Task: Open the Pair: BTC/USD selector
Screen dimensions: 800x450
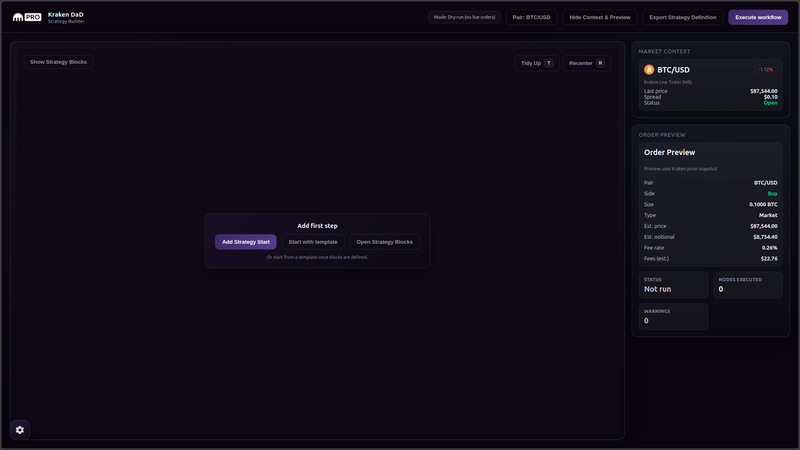Action: click(x=531, y=17)
